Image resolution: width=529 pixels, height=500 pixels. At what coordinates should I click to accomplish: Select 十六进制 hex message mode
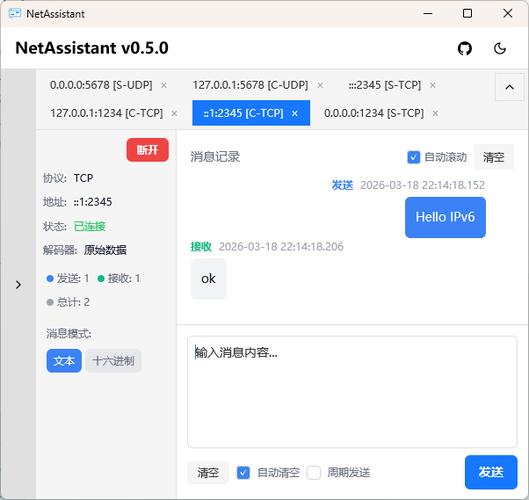[113, 361]
